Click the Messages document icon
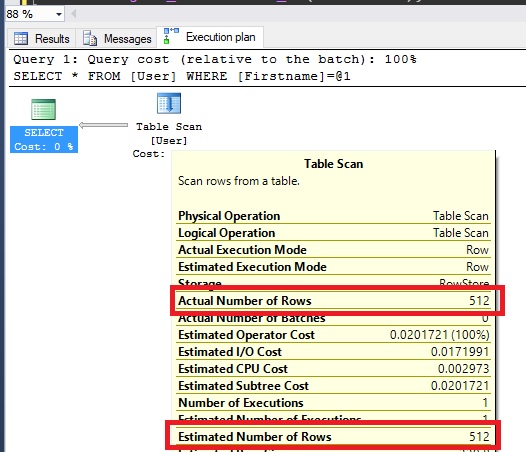The image size is (526, 452). [x=90, y=38]
